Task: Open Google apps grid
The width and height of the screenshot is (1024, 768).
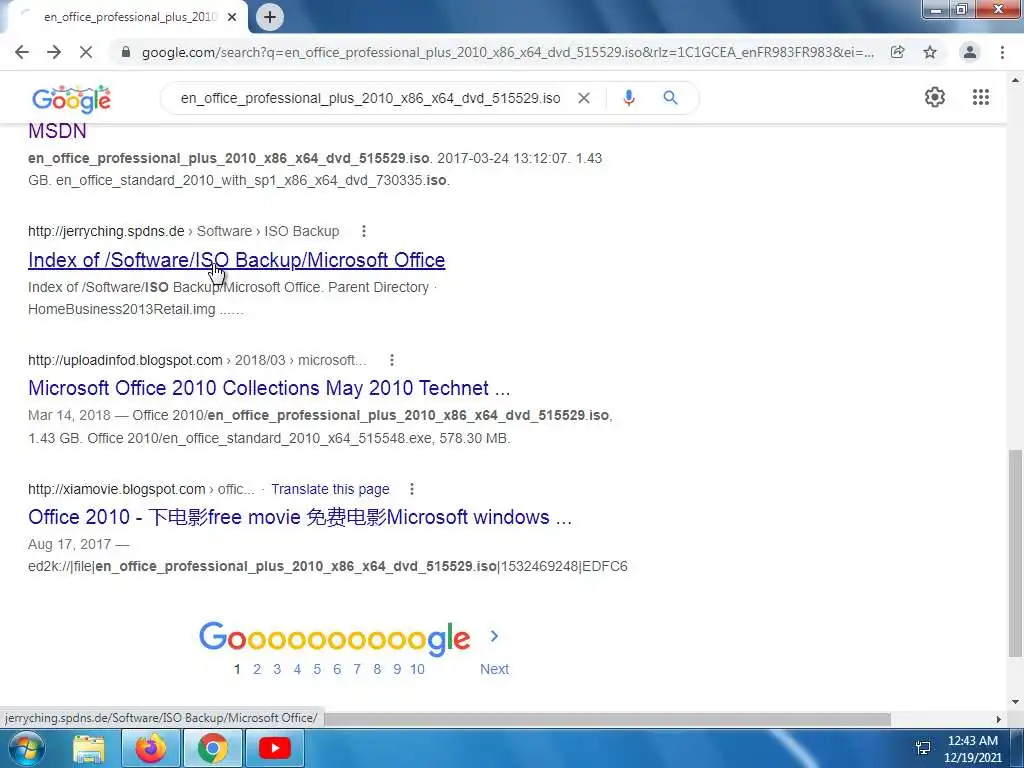Action: click(980, 97)
